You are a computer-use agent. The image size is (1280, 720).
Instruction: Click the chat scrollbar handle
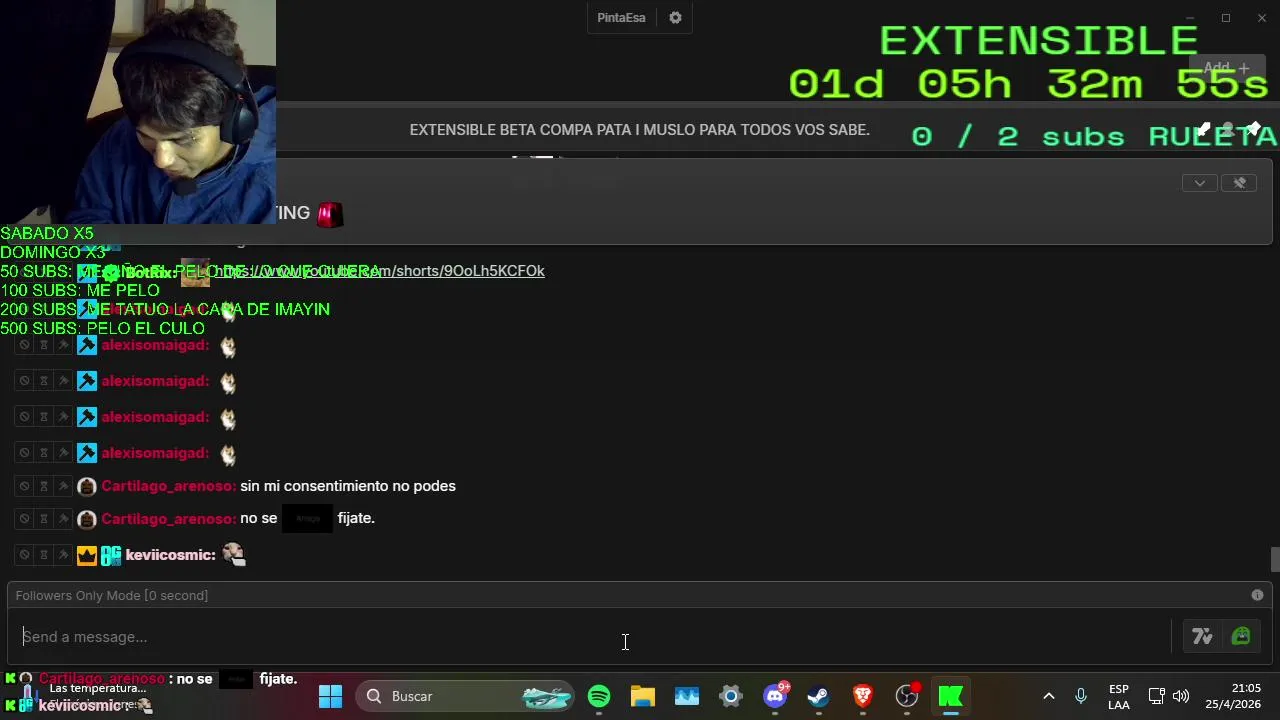coord(1275,559)
